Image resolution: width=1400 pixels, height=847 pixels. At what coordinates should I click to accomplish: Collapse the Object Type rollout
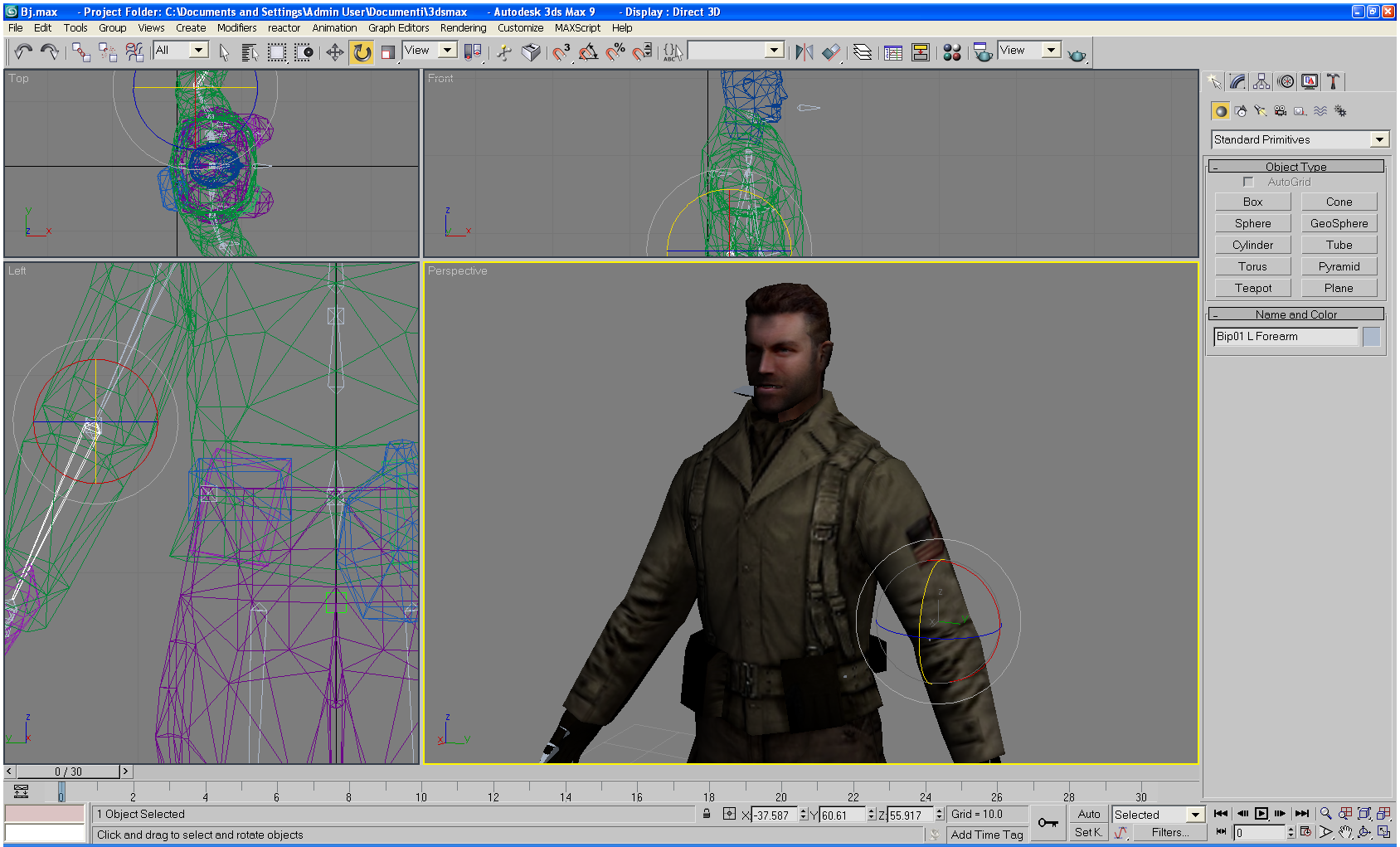click(x=1296, y=167)
